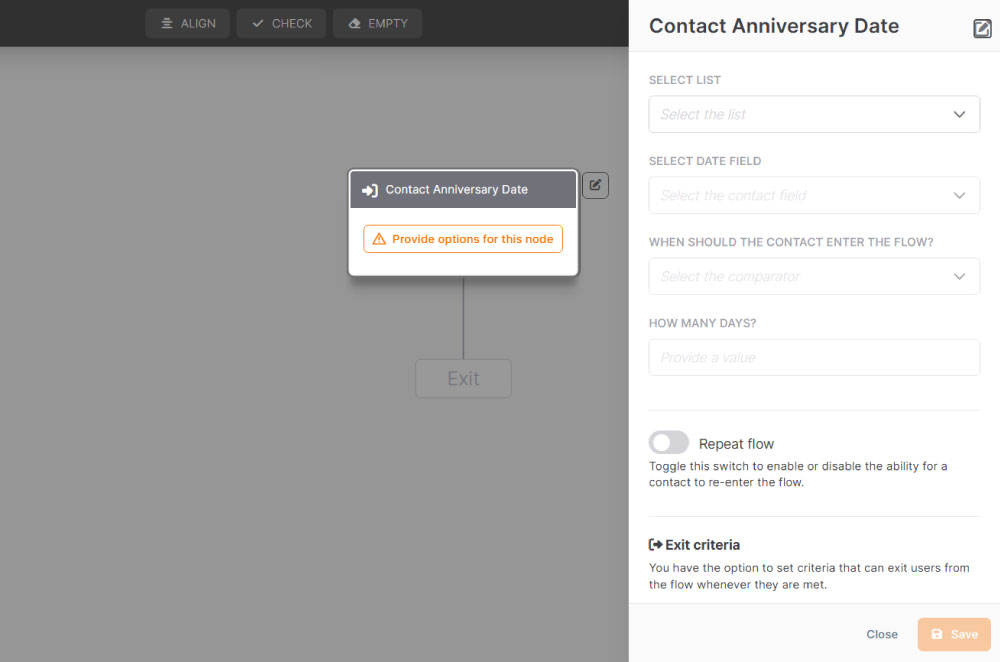Click the edit icon beside panel title

click(982, 29)
